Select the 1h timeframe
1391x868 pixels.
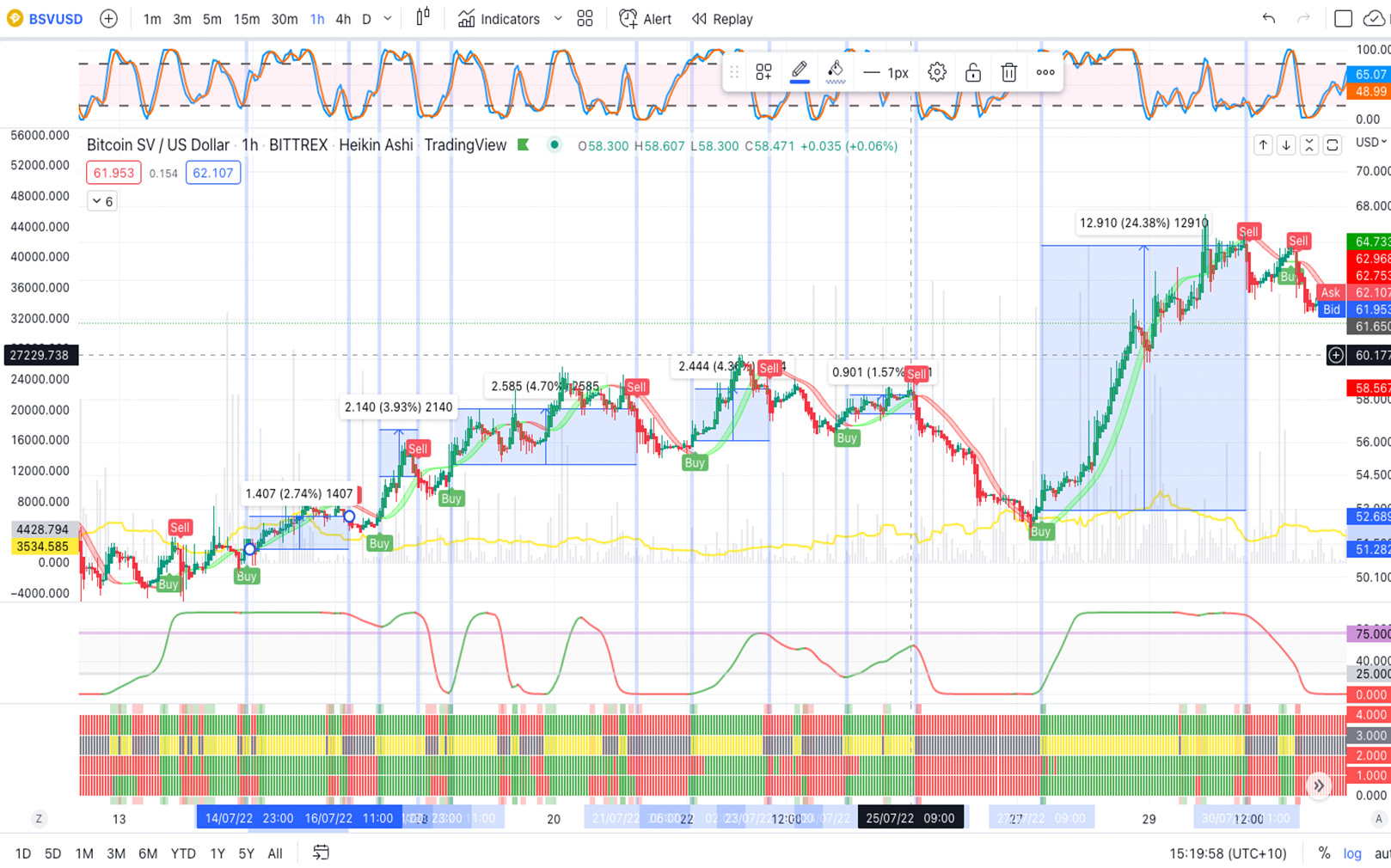(x=317, y=19)
